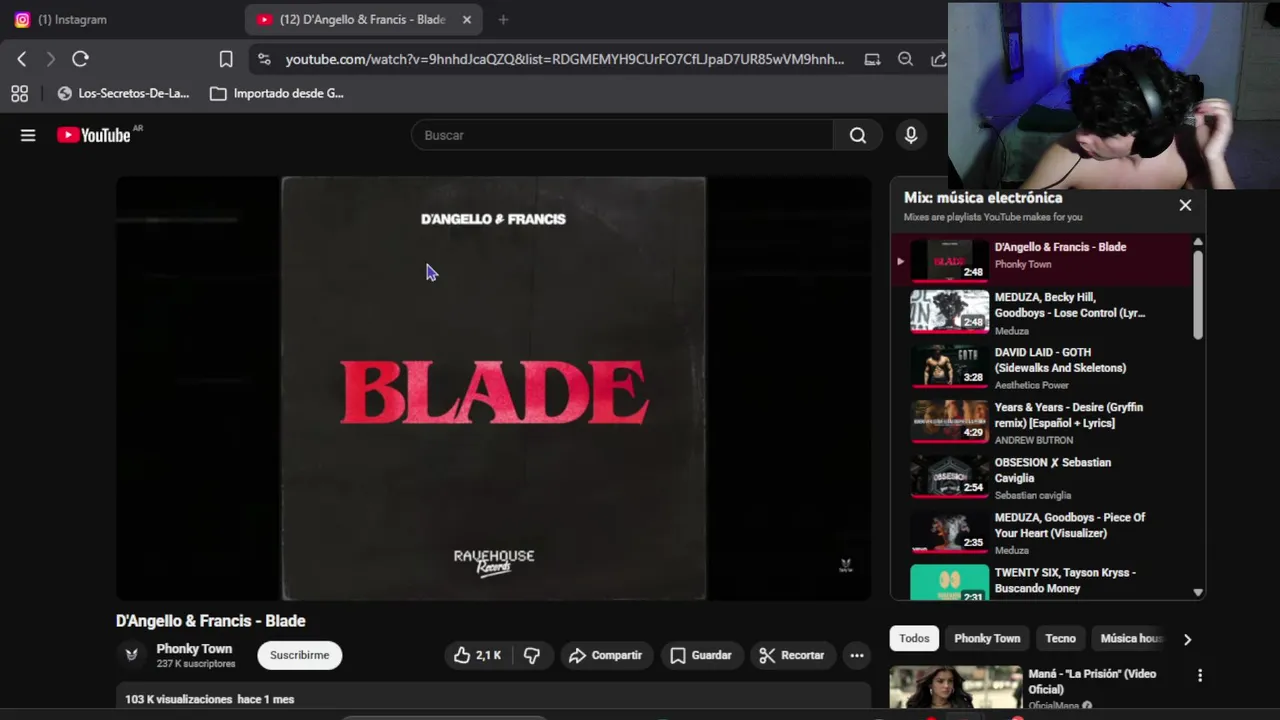Click the search magnifier button
1280x720 pixels.
click(x=858, y=135)
